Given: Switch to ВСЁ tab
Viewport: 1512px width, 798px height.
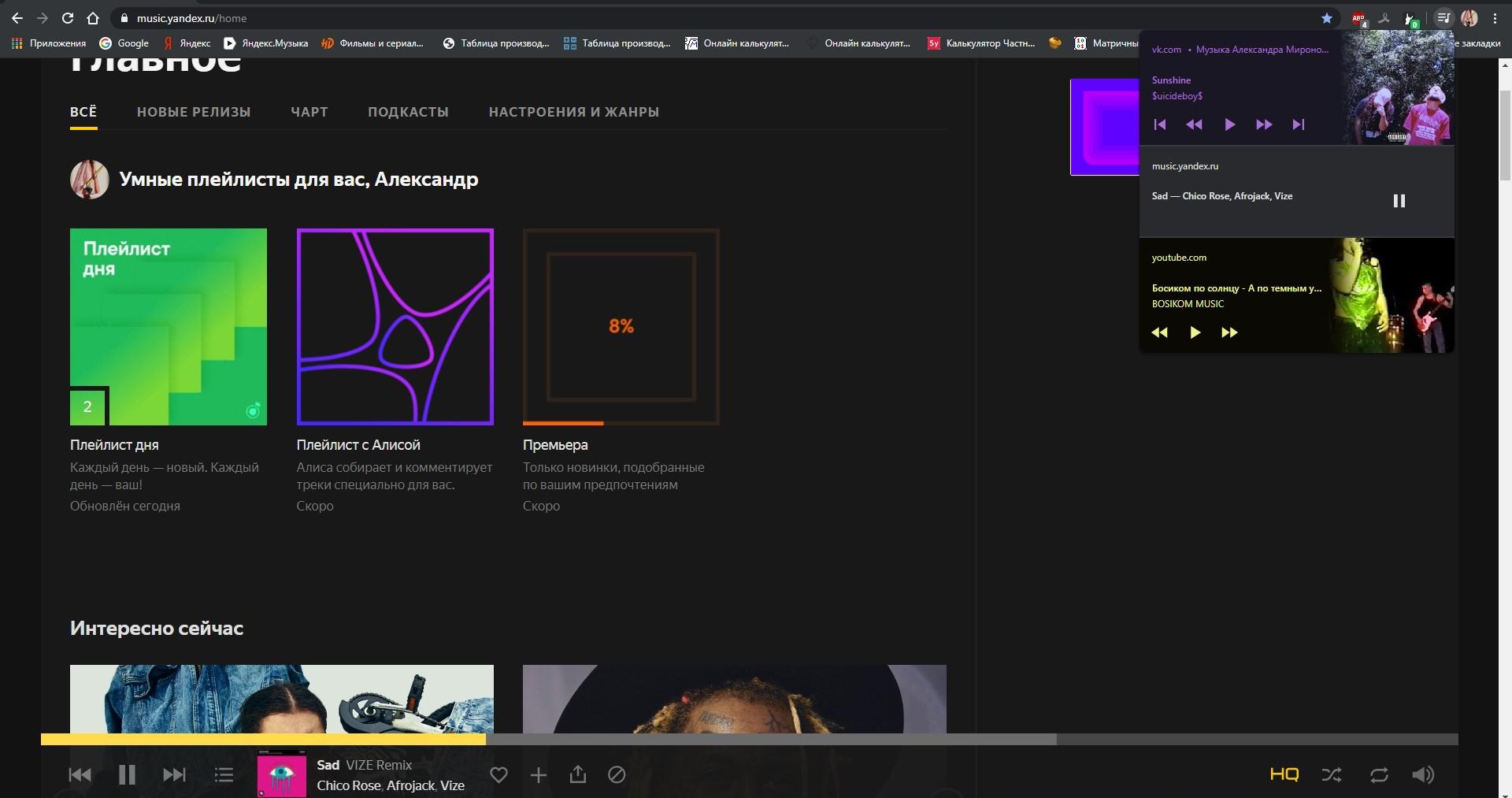Looking at the screenshot, I should coord(83,112).
